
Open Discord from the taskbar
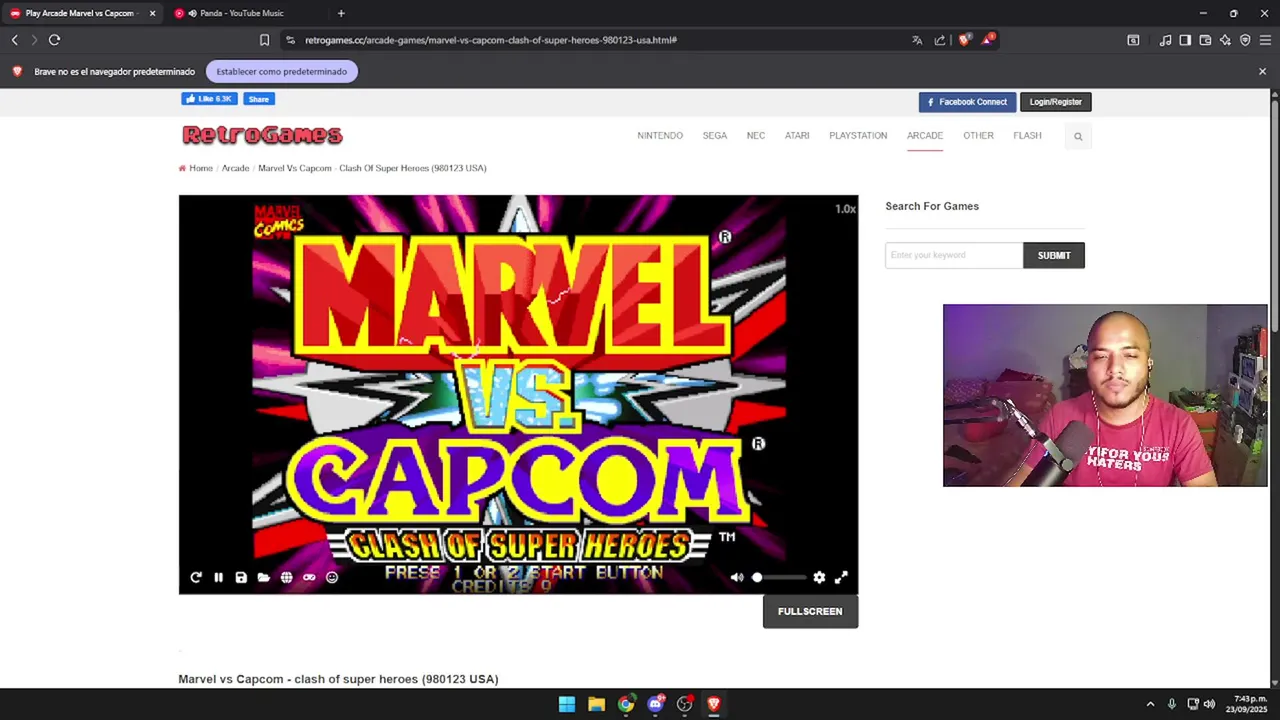tap(656, 704)
